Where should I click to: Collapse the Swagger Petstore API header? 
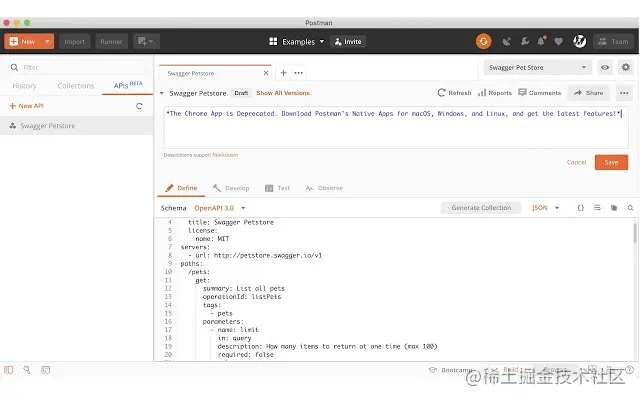[162, 93]
